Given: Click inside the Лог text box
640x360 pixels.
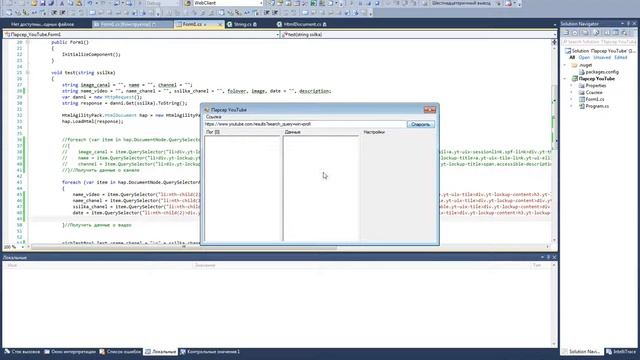Looking at the screenshot, I should click(x=242, y=188).
